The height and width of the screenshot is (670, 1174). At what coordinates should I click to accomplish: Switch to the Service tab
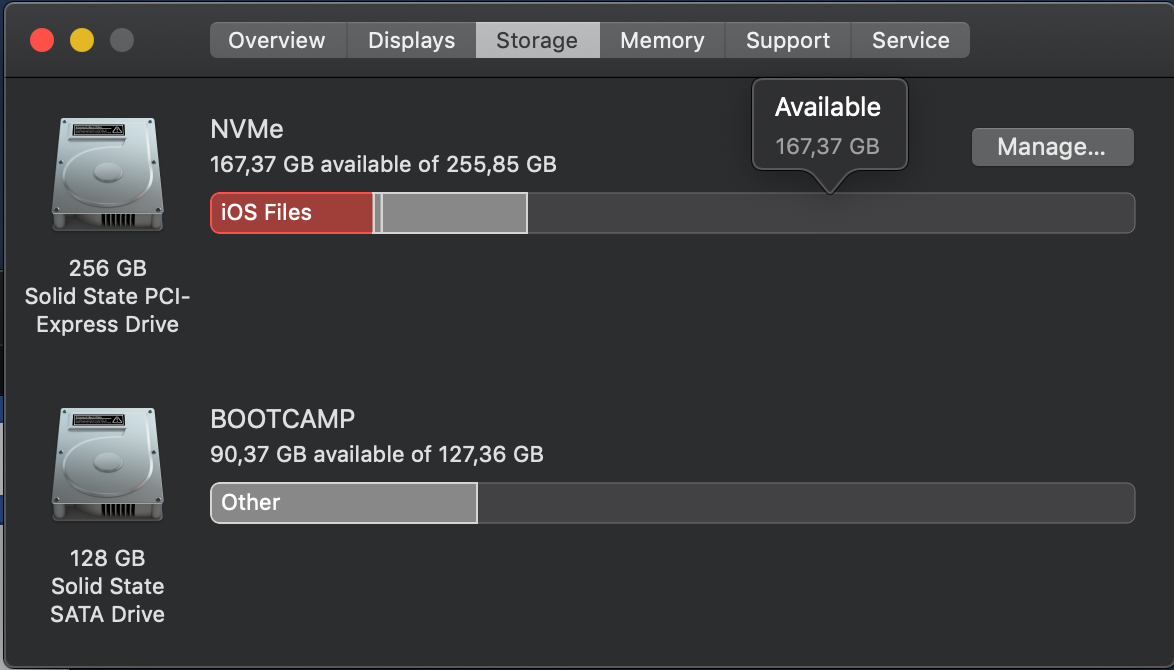910,40
